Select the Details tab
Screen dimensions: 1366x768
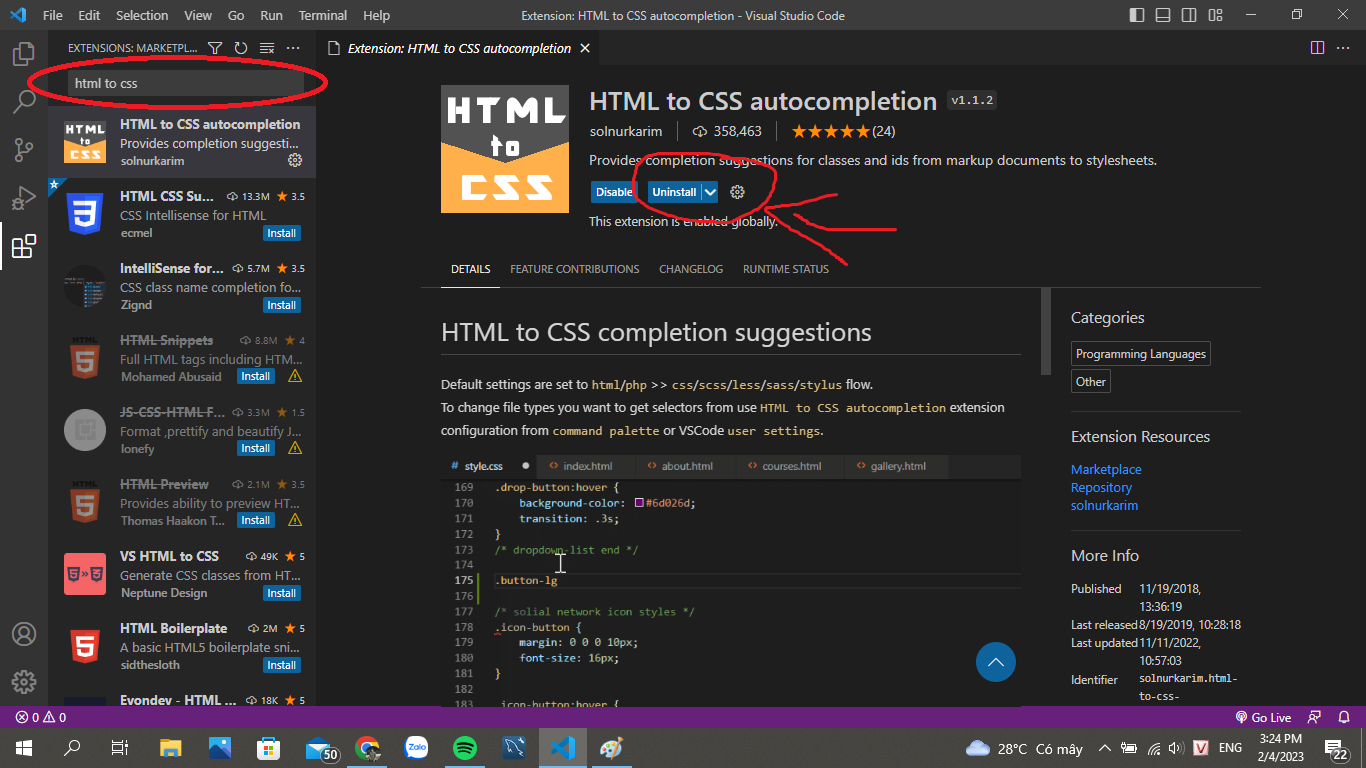pos(470,269)
